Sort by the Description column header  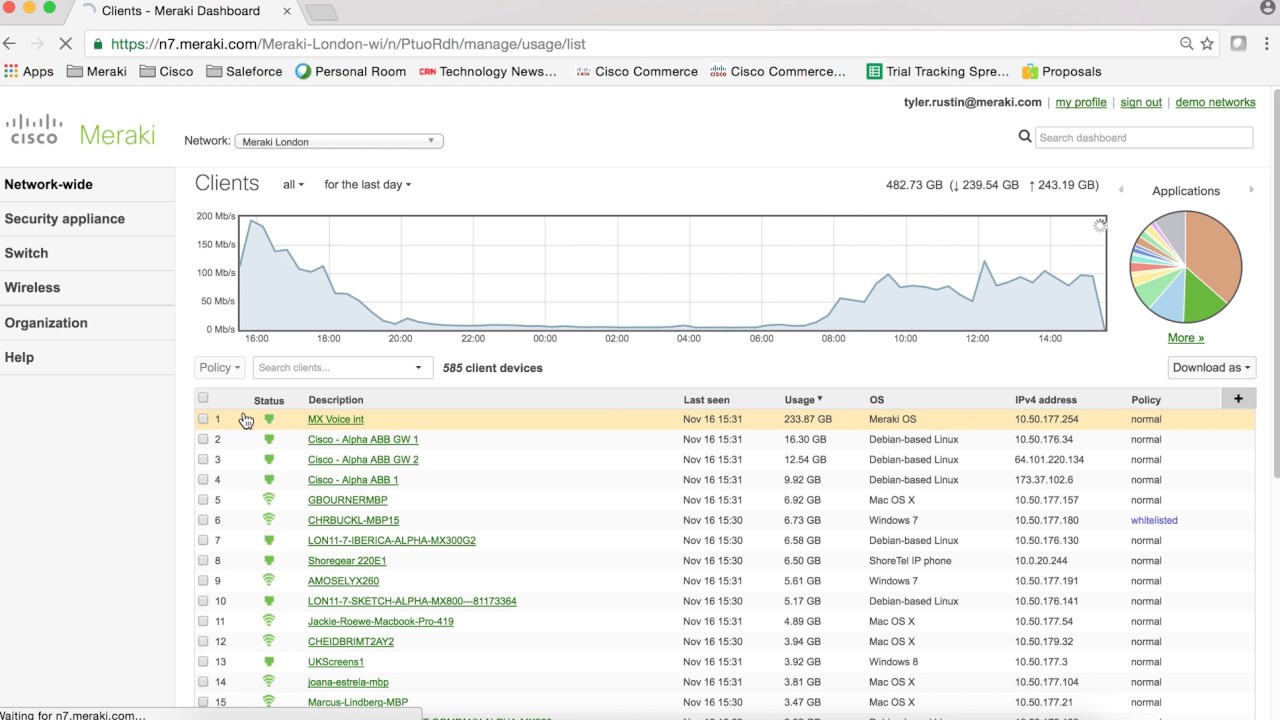tap(336, 400)
